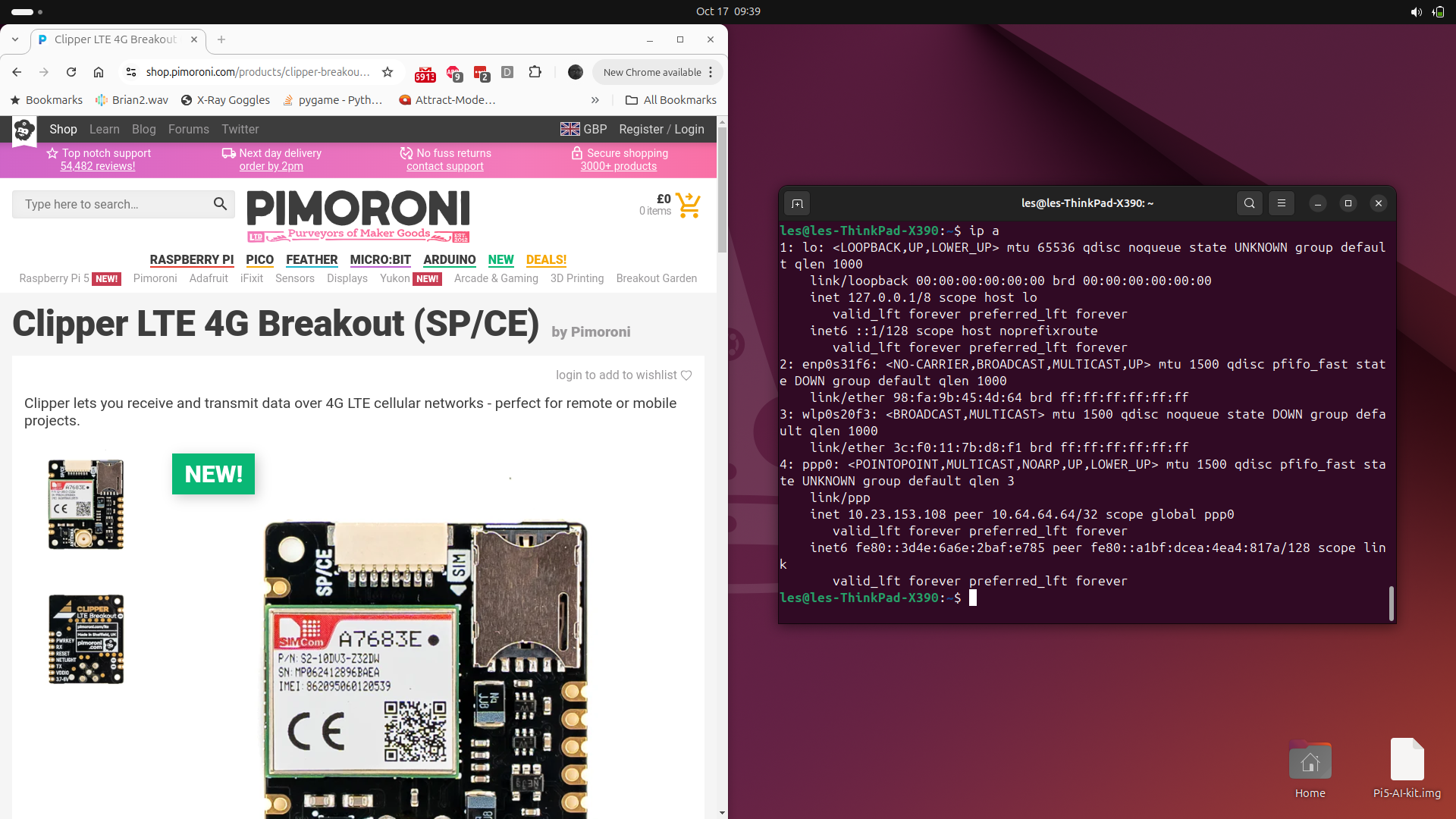Open the battery status indicator
Viewport: 1456px width, 819px height.
point(1438,11)
